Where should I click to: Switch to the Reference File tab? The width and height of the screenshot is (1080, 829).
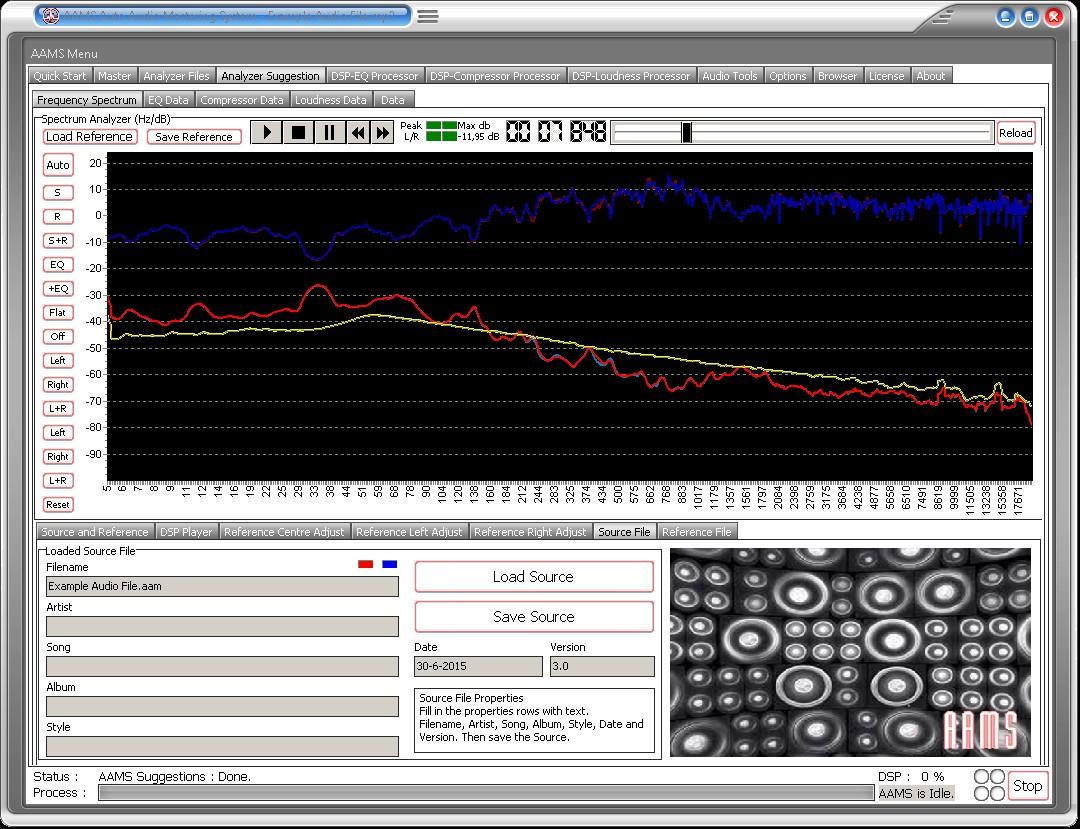[696, 532]
